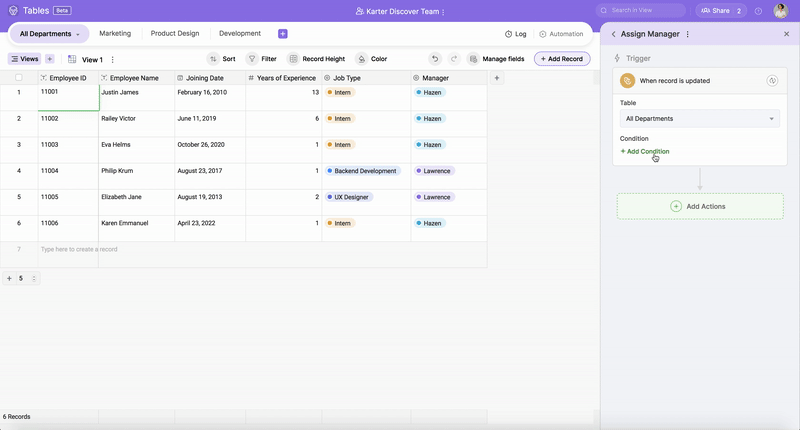800x430 pixels.
Task: Select the Employee ID 11004 cell
Action: coord(68,176)
